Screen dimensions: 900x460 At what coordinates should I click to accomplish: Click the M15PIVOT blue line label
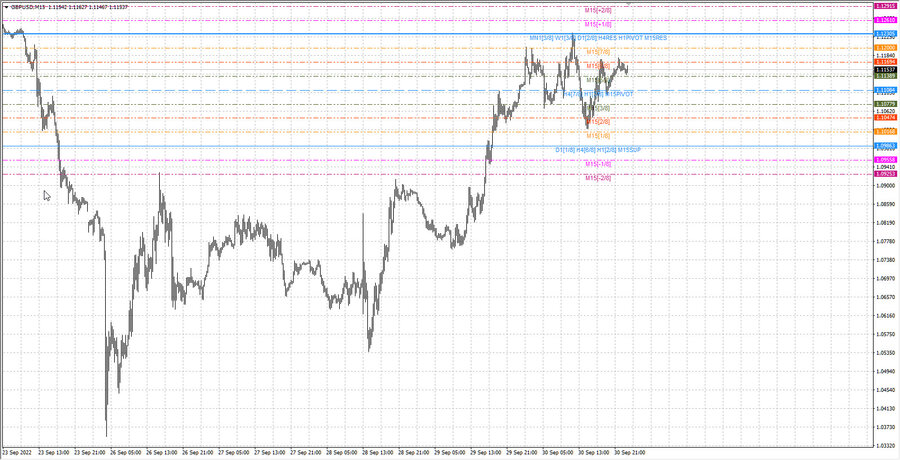point(620,94)
